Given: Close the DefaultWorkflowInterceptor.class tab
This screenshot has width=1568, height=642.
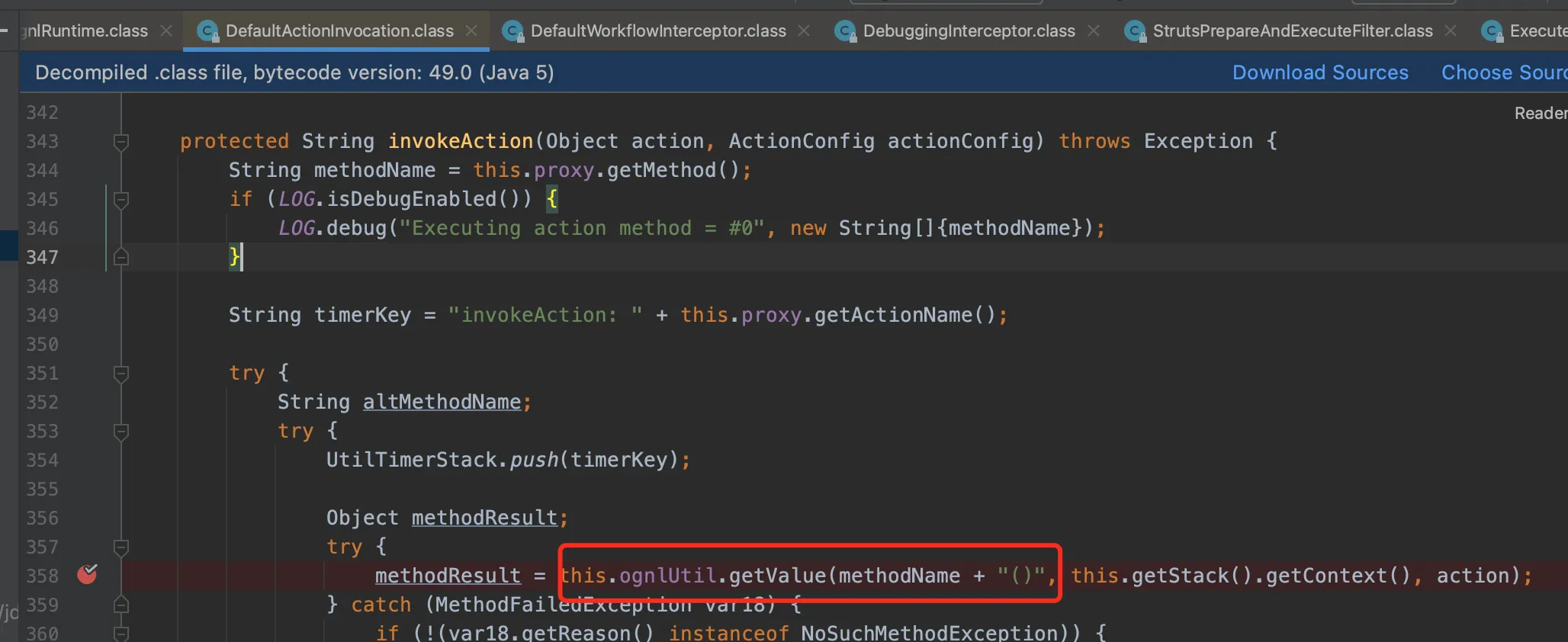Looking at the screenshot, I should pyautogui.click(x=804, y=30).
